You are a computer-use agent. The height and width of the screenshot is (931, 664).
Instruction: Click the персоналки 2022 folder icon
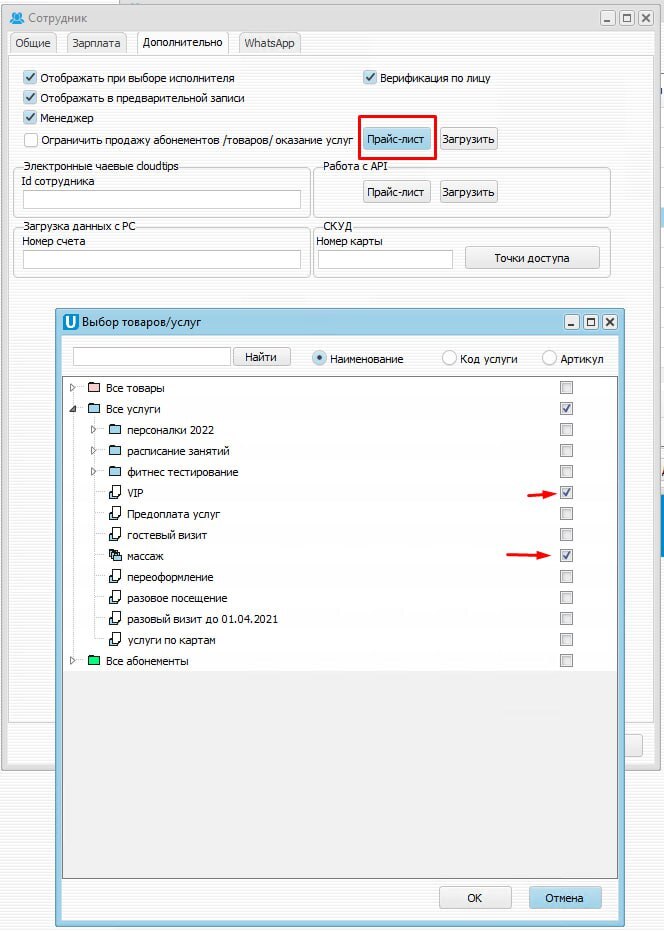115,429
